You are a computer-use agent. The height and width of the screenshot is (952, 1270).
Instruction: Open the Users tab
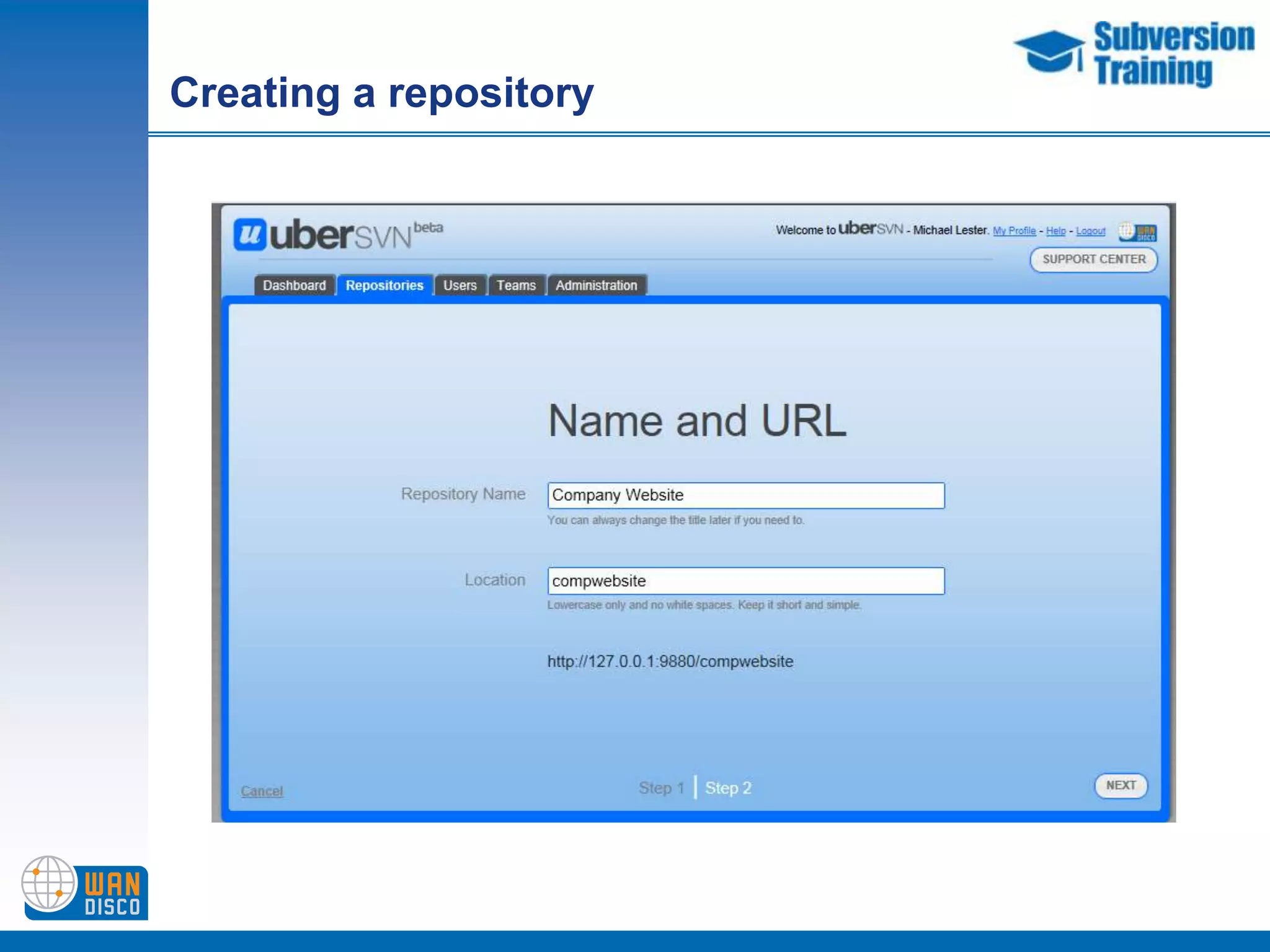[x=460, y=285]
